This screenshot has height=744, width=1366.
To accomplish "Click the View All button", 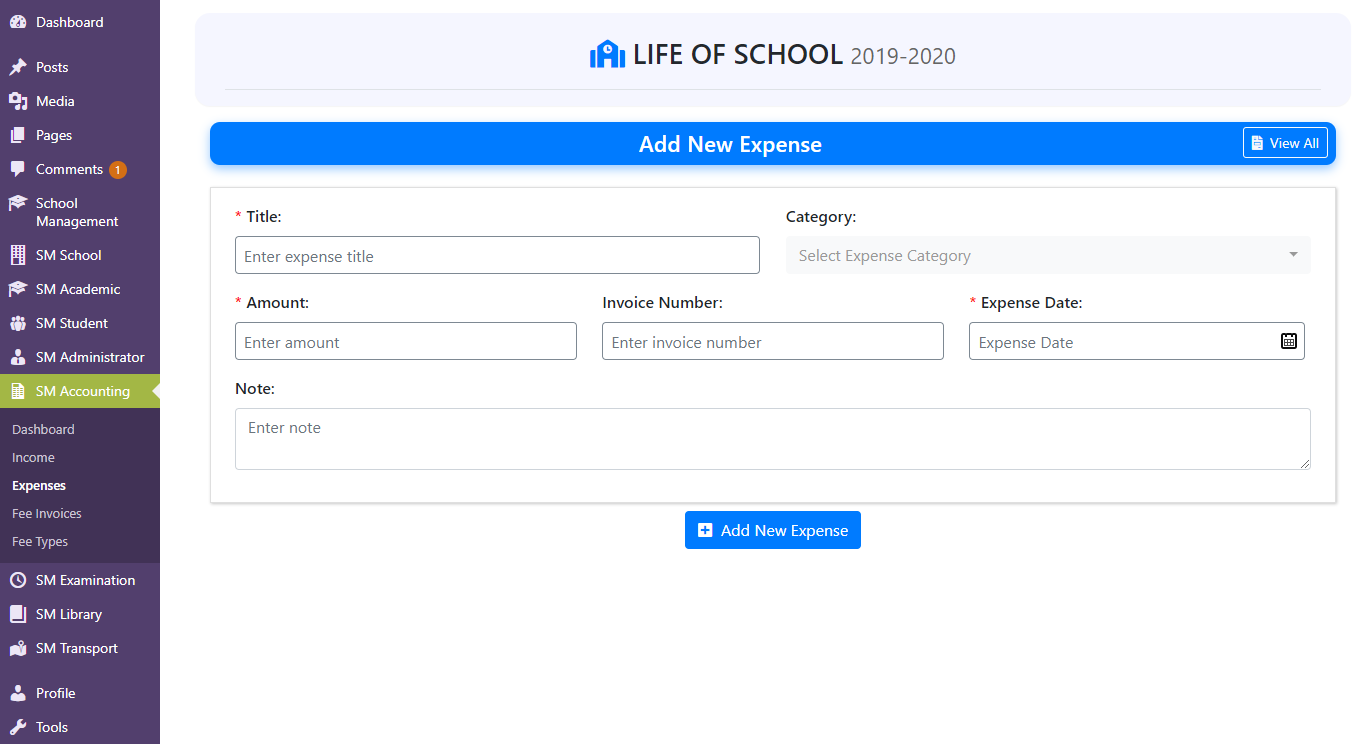I will coord(1285,143).
